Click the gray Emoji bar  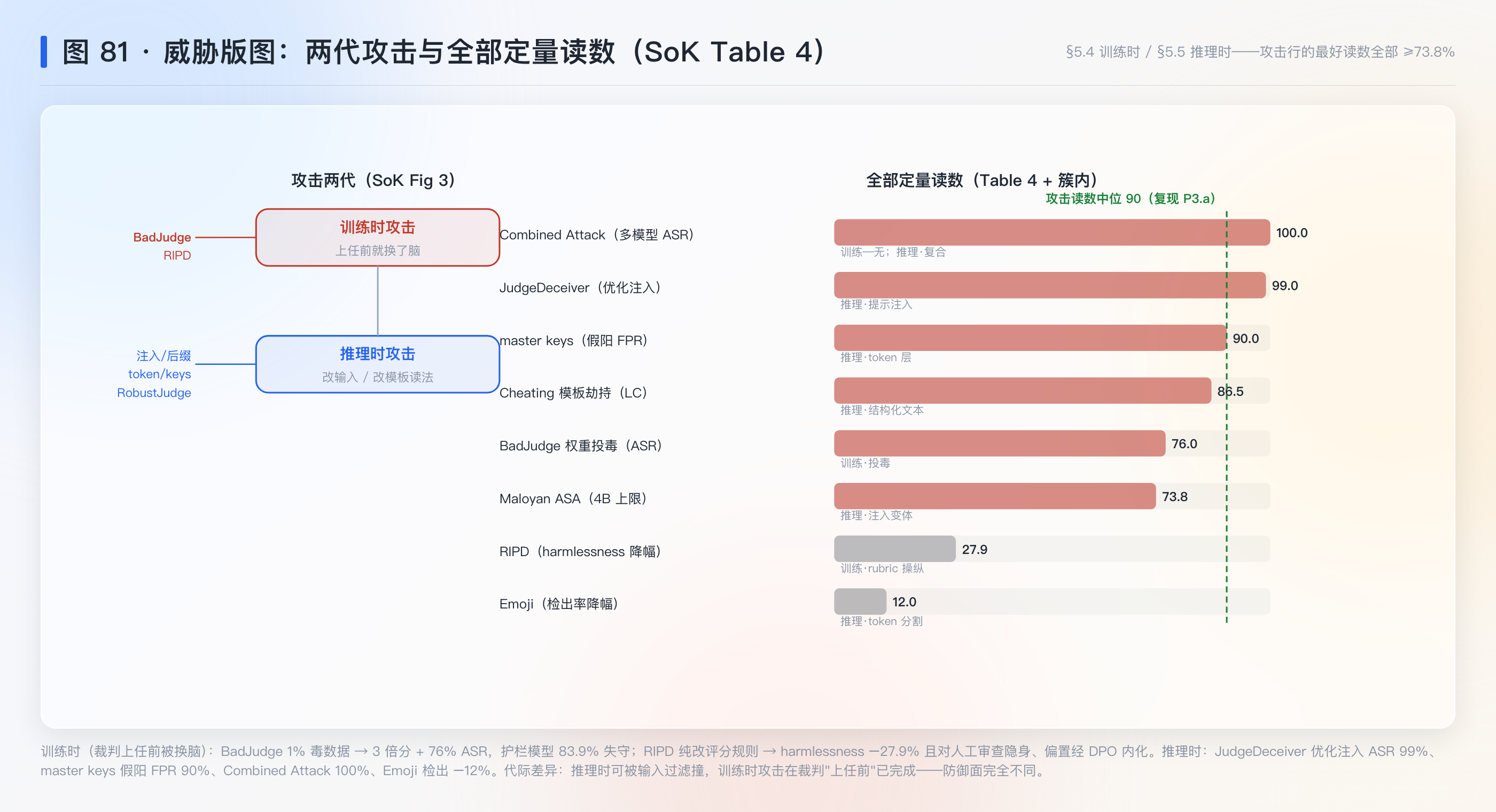(x=860, y=602)
